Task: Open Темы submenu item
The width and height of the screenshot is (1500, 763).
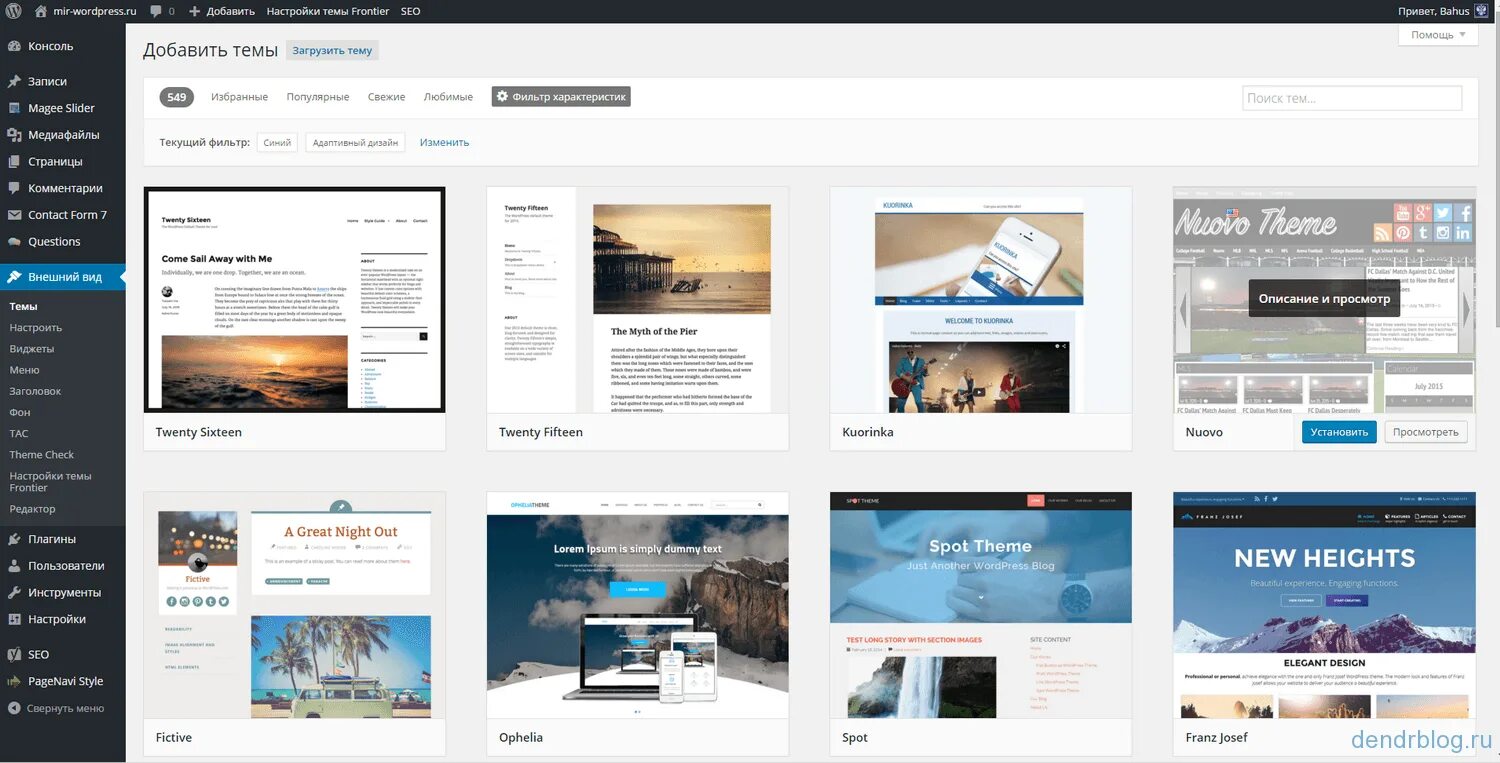Action: [x=23, y=306]
